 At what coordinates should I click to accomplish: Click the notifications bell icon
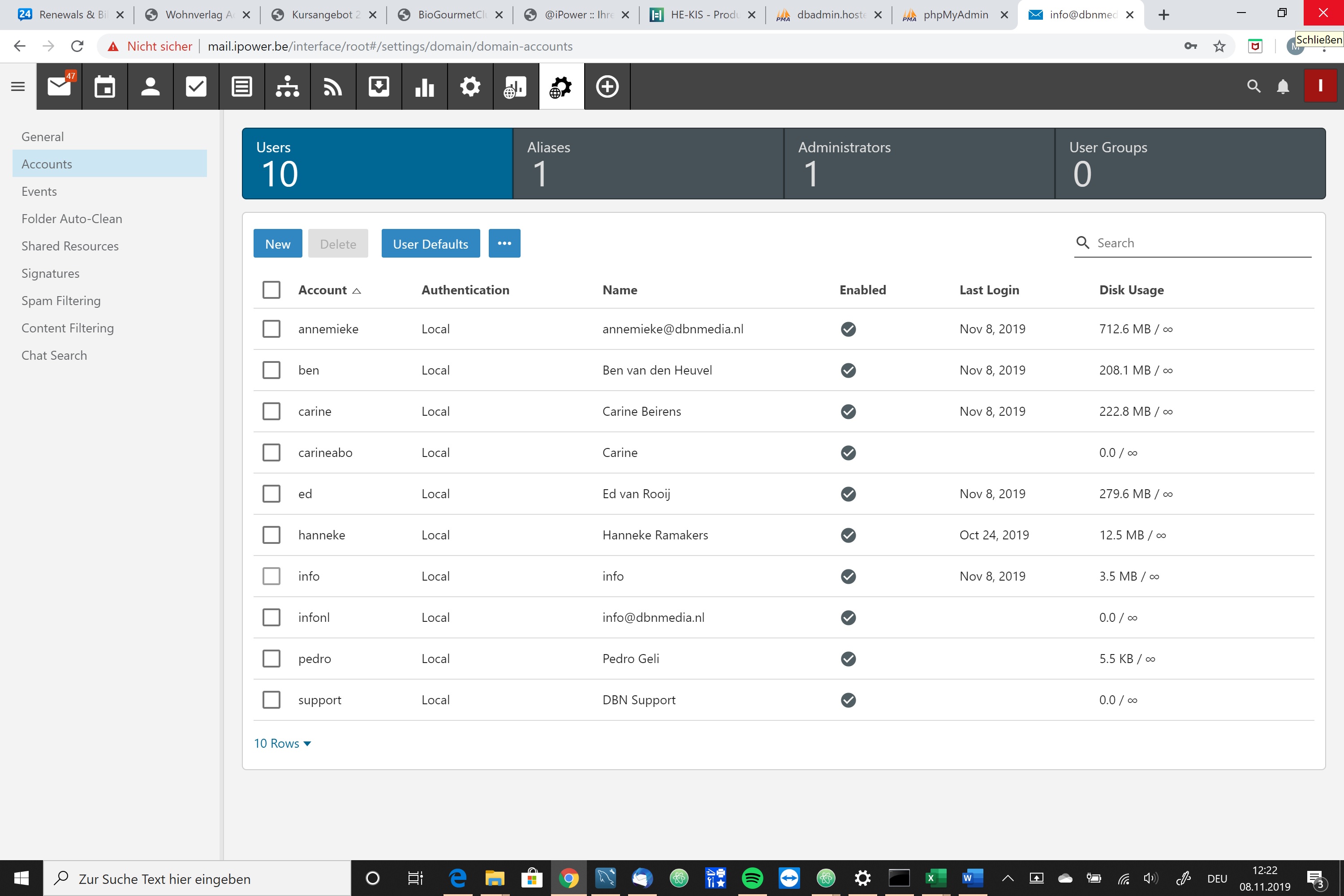[1282, 87]
